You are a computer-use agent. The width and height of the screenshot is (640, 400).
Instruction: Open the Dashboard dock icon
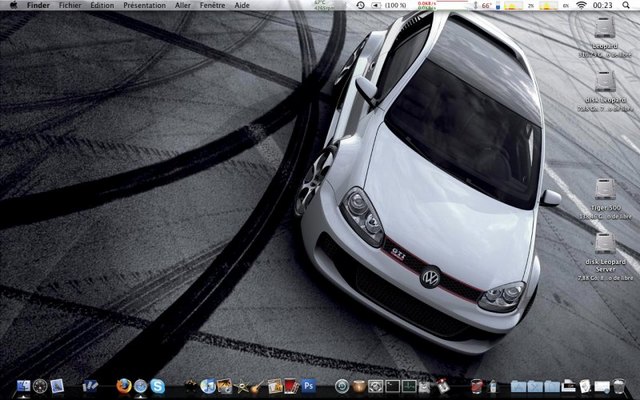click(40, 385)
